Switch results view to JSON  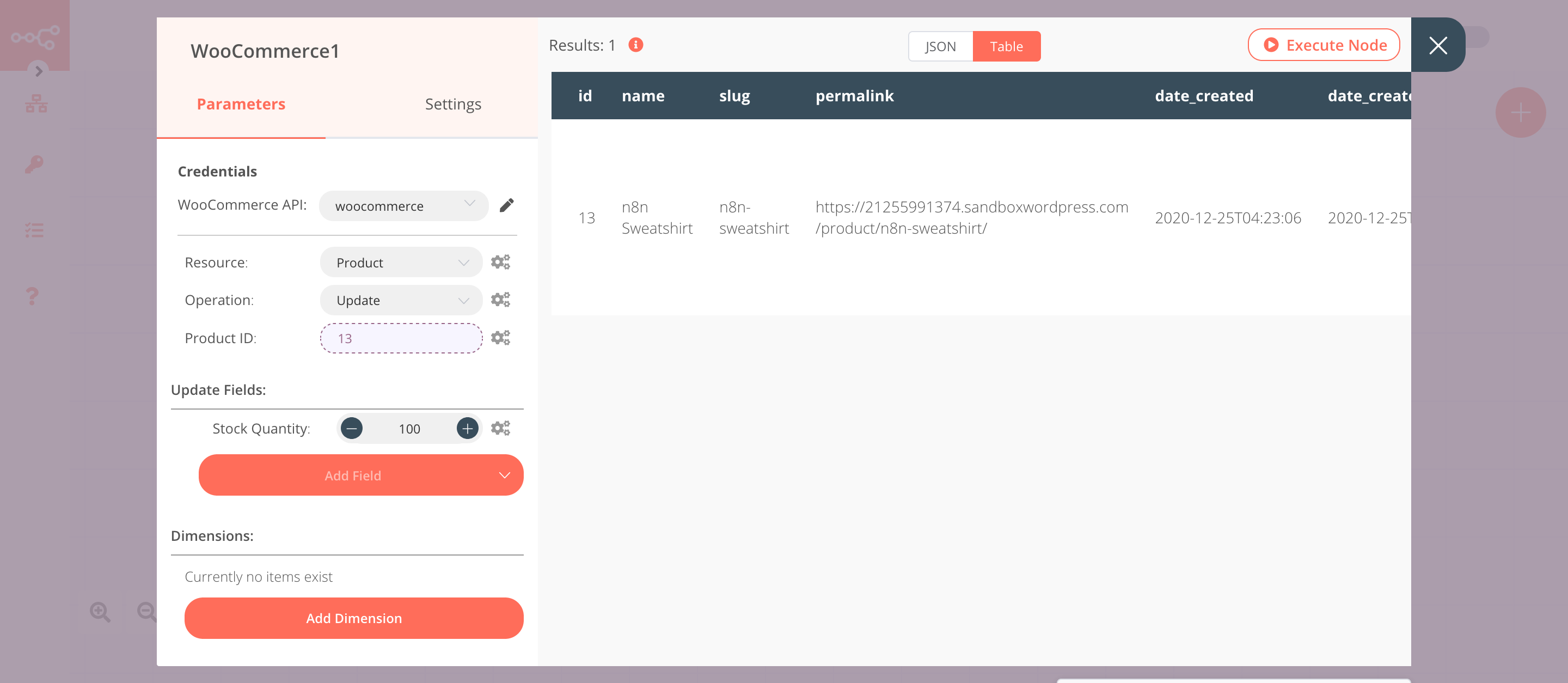(x=940, y=46)
